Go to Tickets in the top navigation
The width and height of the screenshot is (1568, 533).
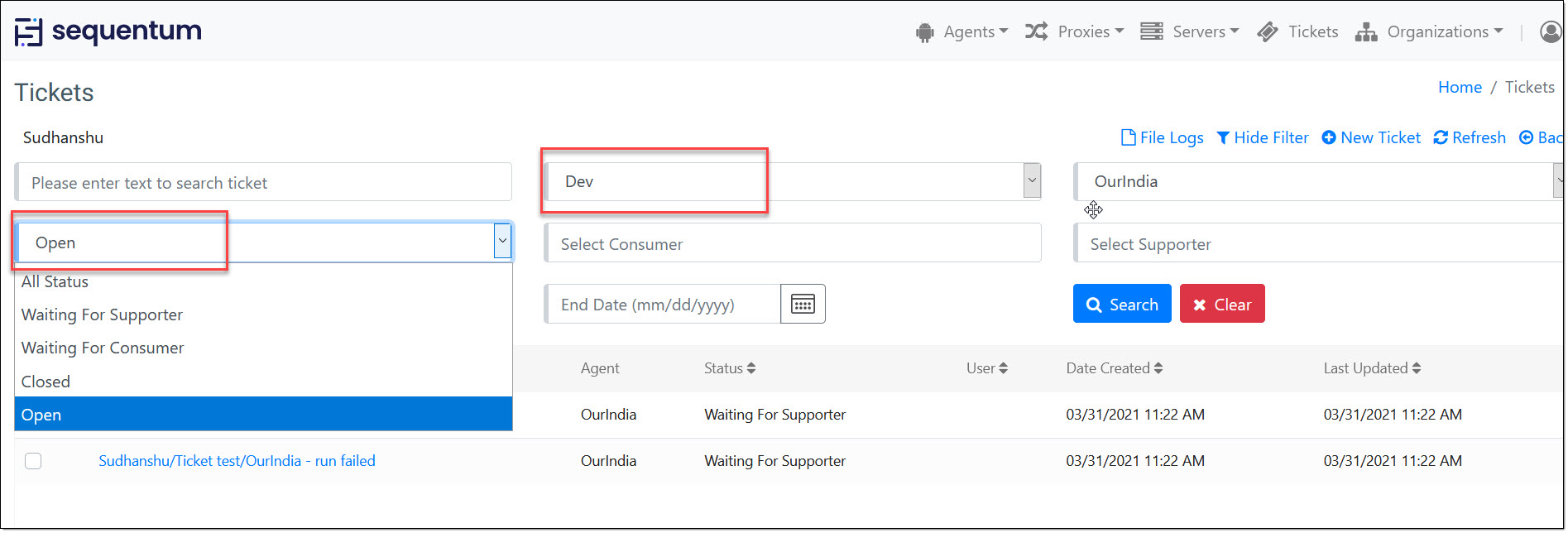[1297, 31]
